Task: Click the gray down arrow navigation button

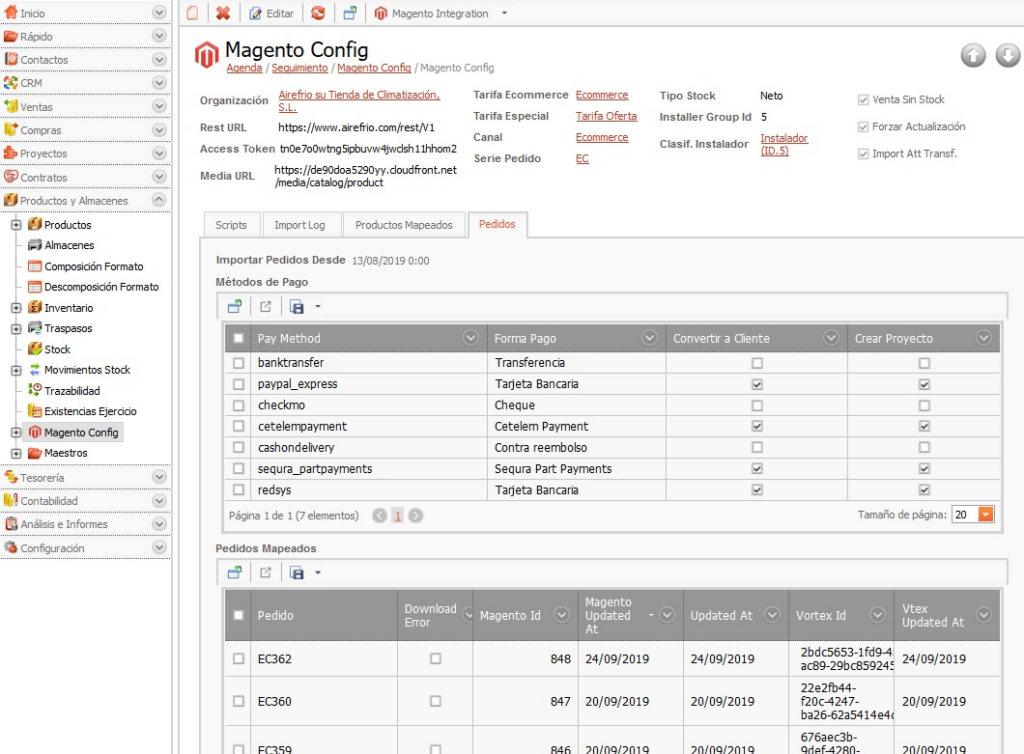Action: 1008,55
